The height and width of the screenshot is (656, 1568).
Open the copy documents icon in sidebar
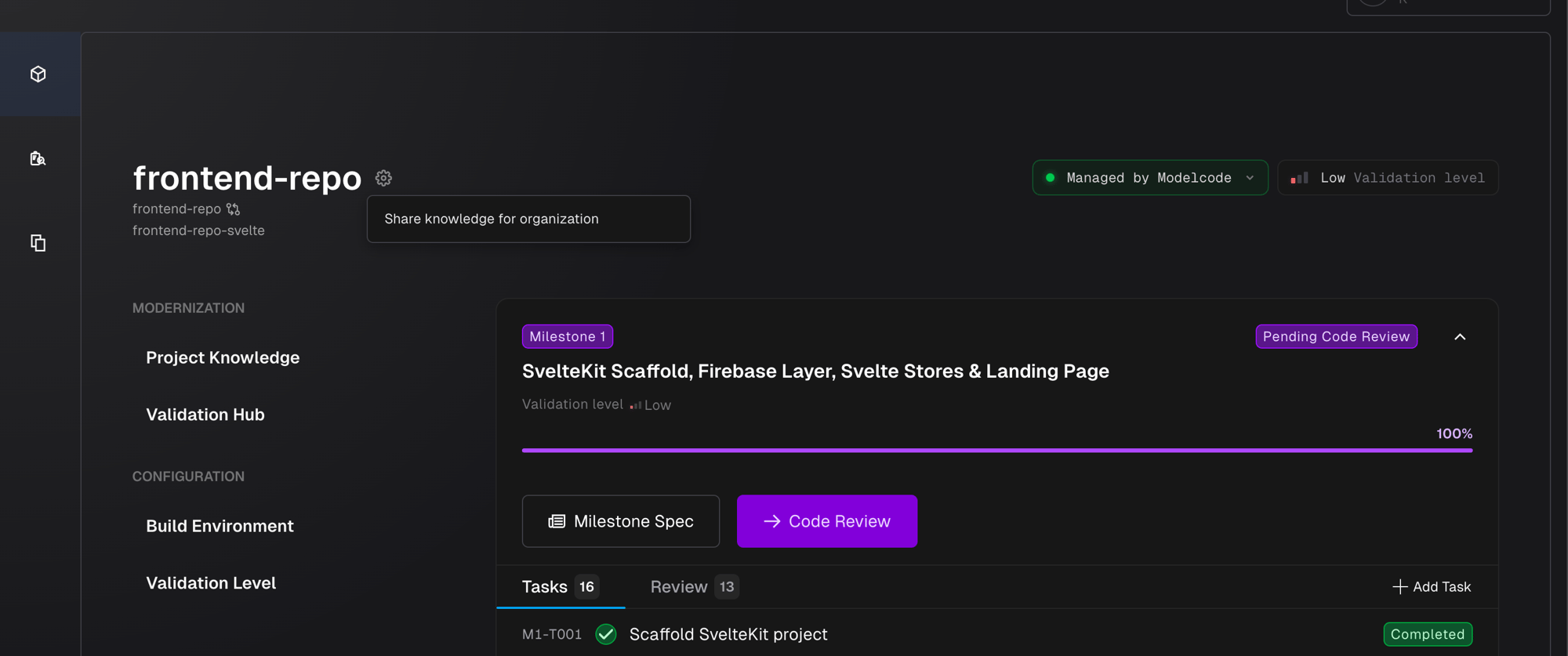[38, 243]
